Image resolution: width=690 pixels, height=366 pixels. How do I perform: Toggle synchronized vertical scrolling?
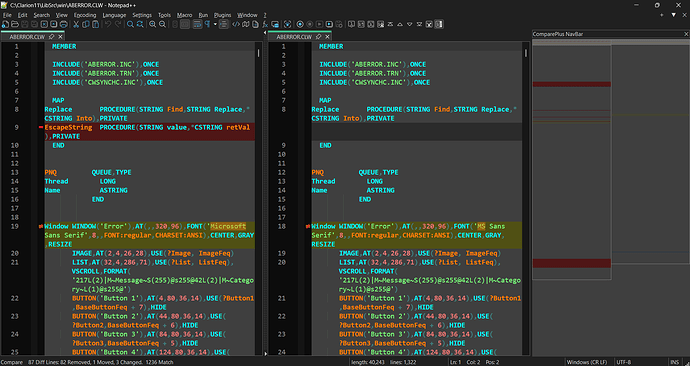(x=175, y=24)
